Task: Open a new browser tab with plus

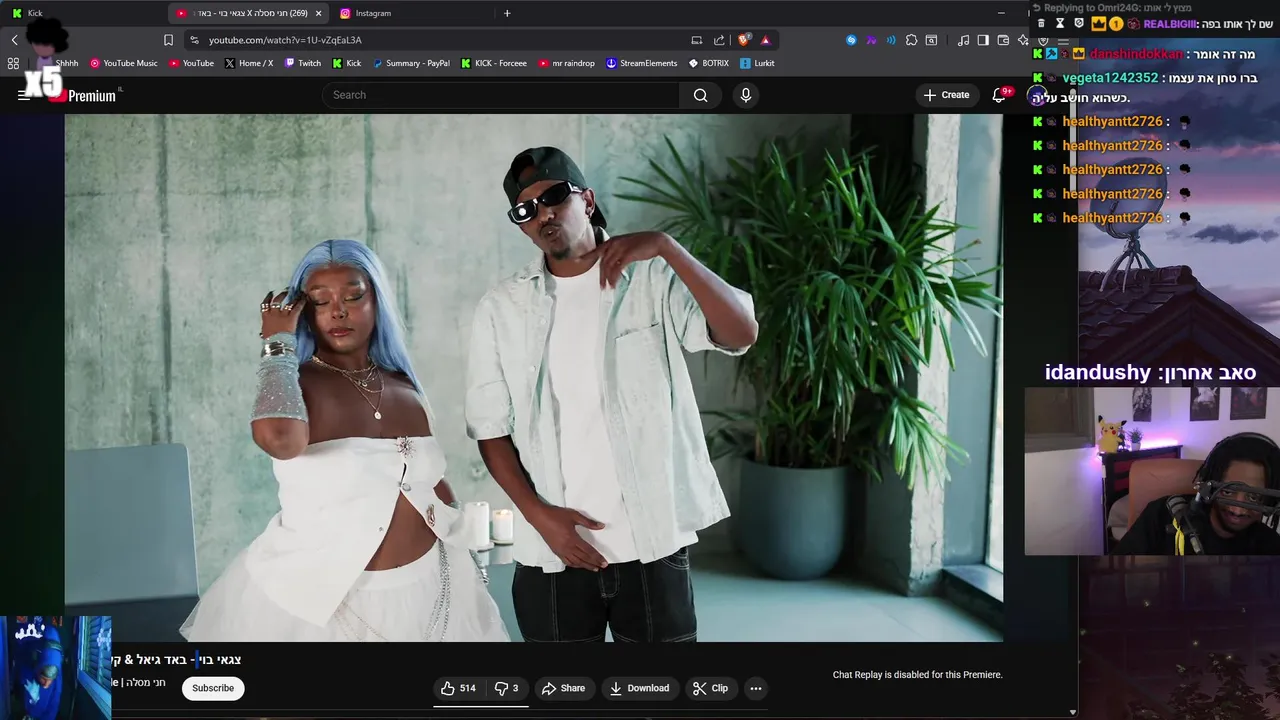Action: click(x=507, y=13)
